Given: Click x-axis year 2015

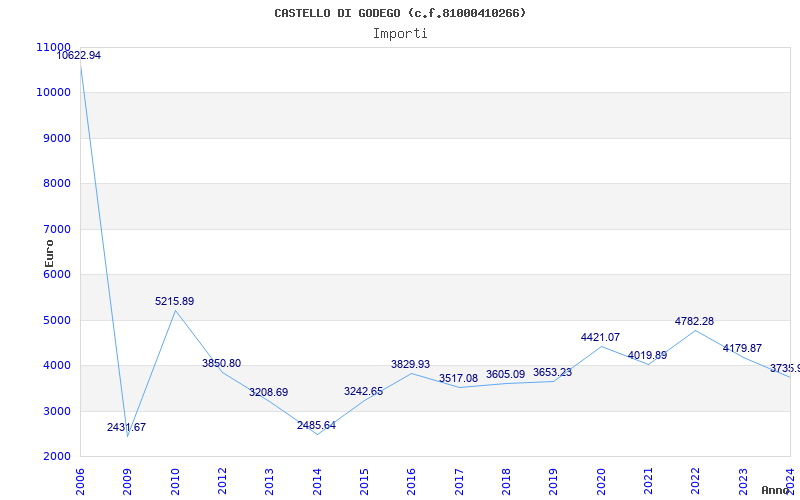Looking at the screenshot, I should [x=364, y=481].
